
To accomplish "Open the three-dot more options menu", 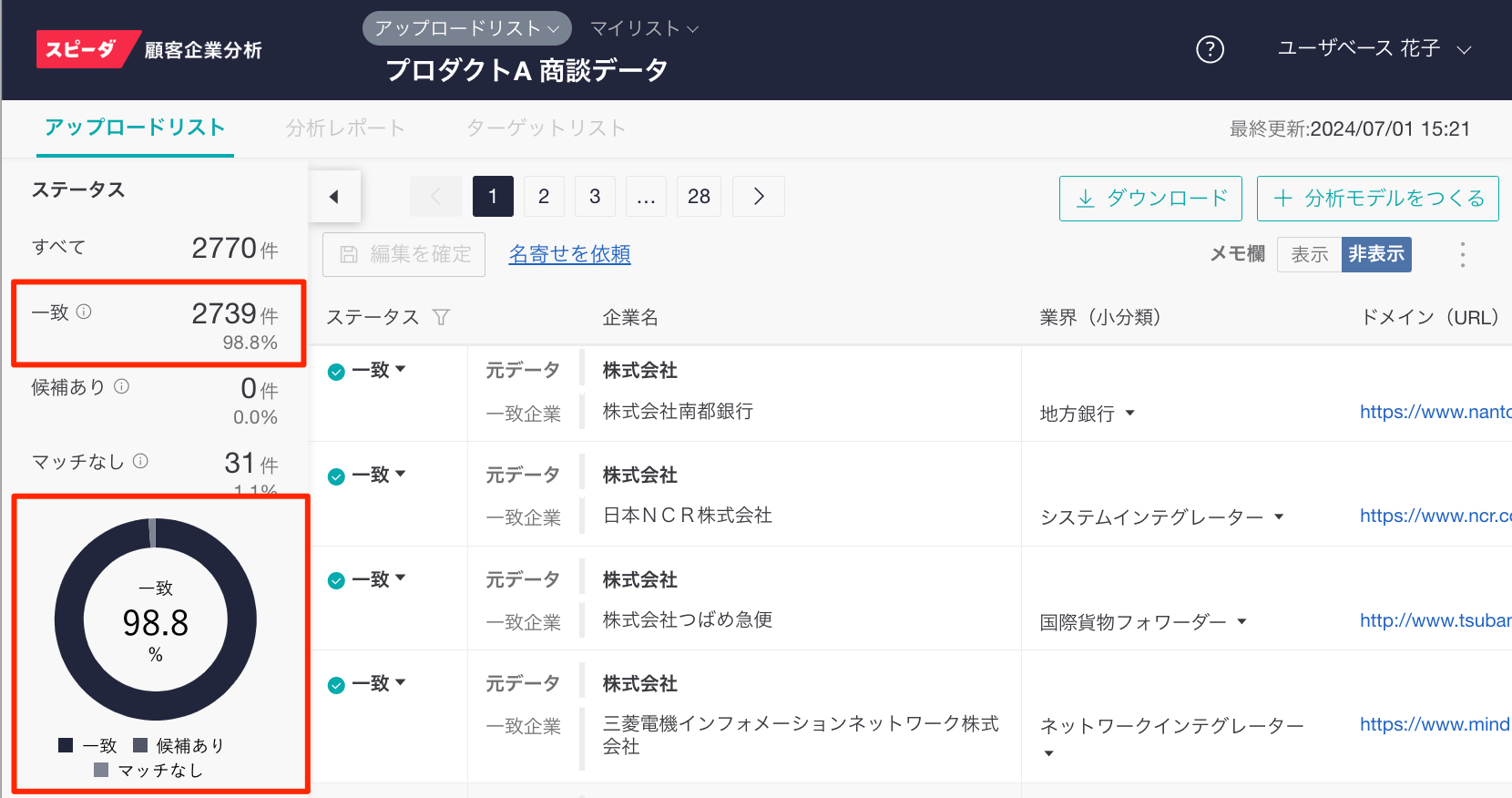I will [x=1462, y=254].
